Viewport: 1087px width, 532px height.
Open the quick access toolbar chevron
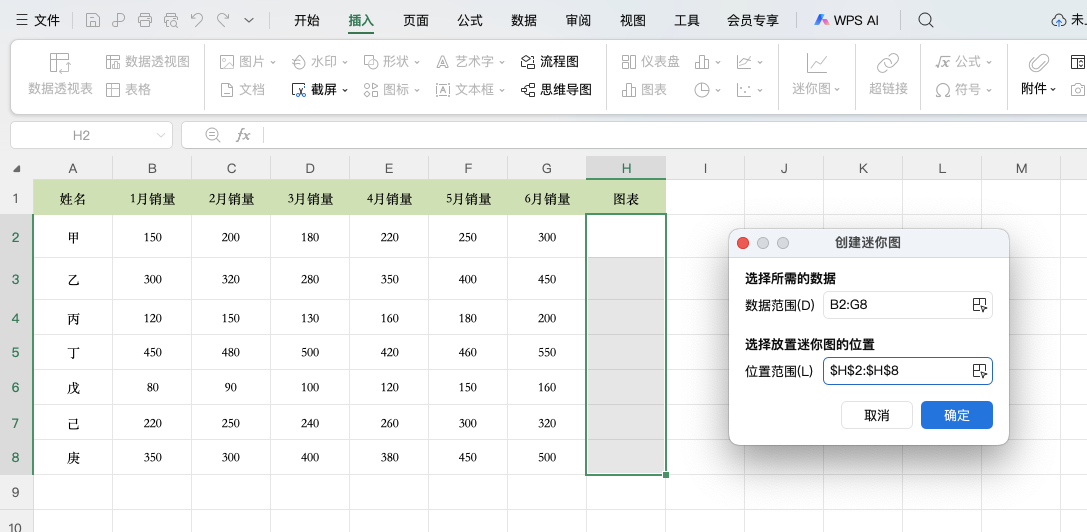(x=250, y=21)
